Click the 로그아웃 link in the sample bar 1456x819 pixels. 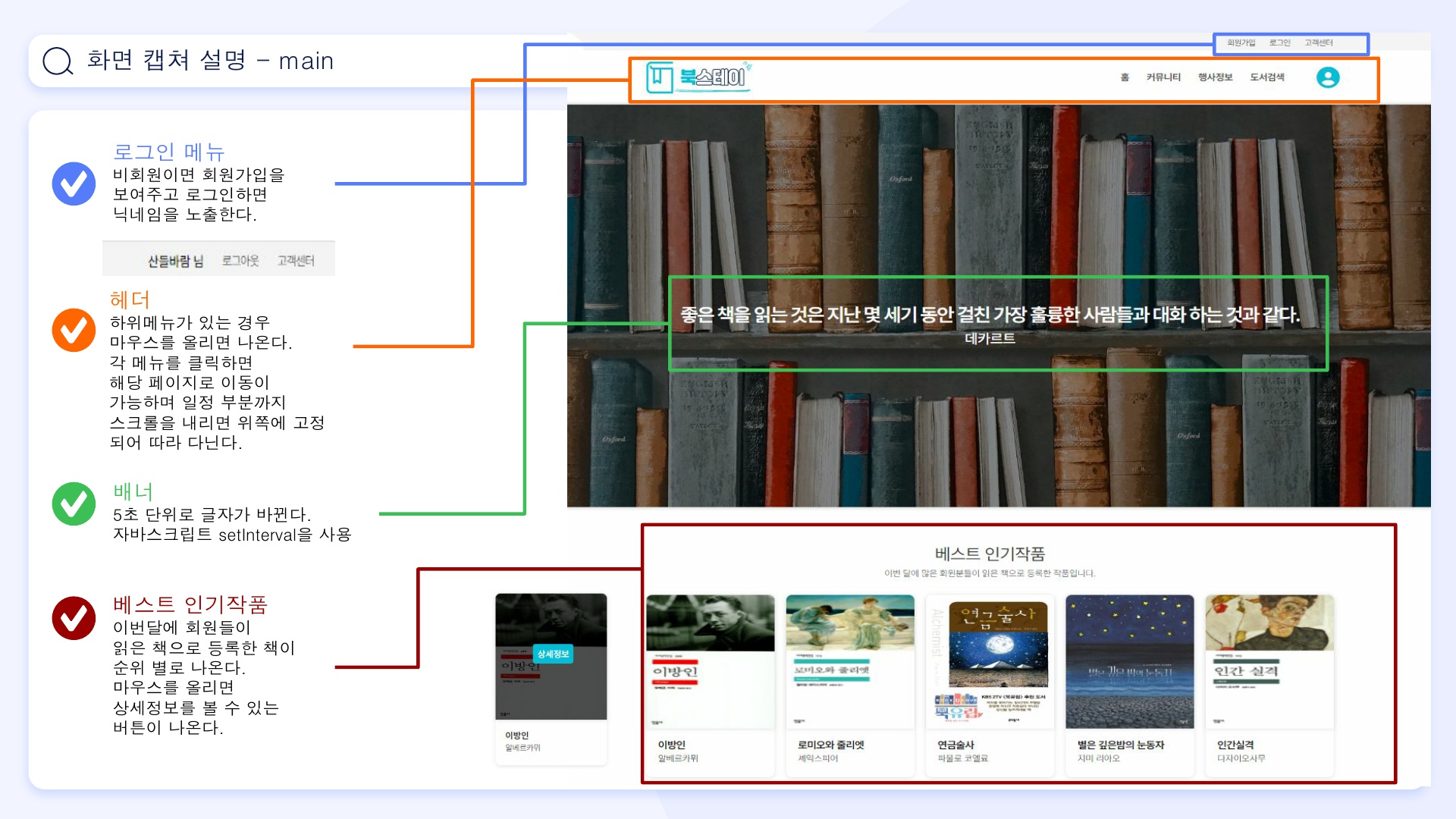(x=240, y=261)
